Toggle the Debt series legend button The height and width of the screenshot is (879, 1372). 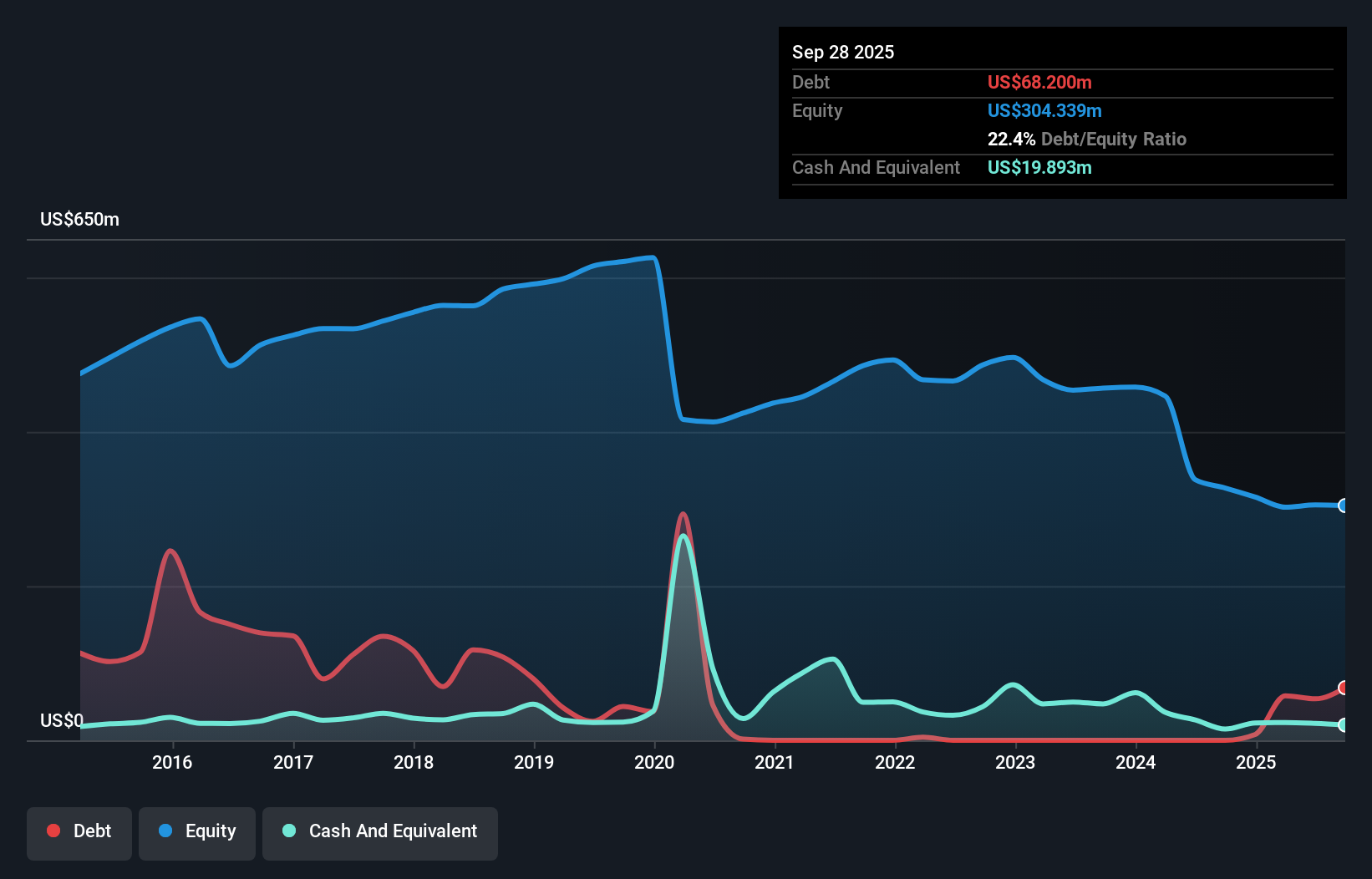point(79,833)
